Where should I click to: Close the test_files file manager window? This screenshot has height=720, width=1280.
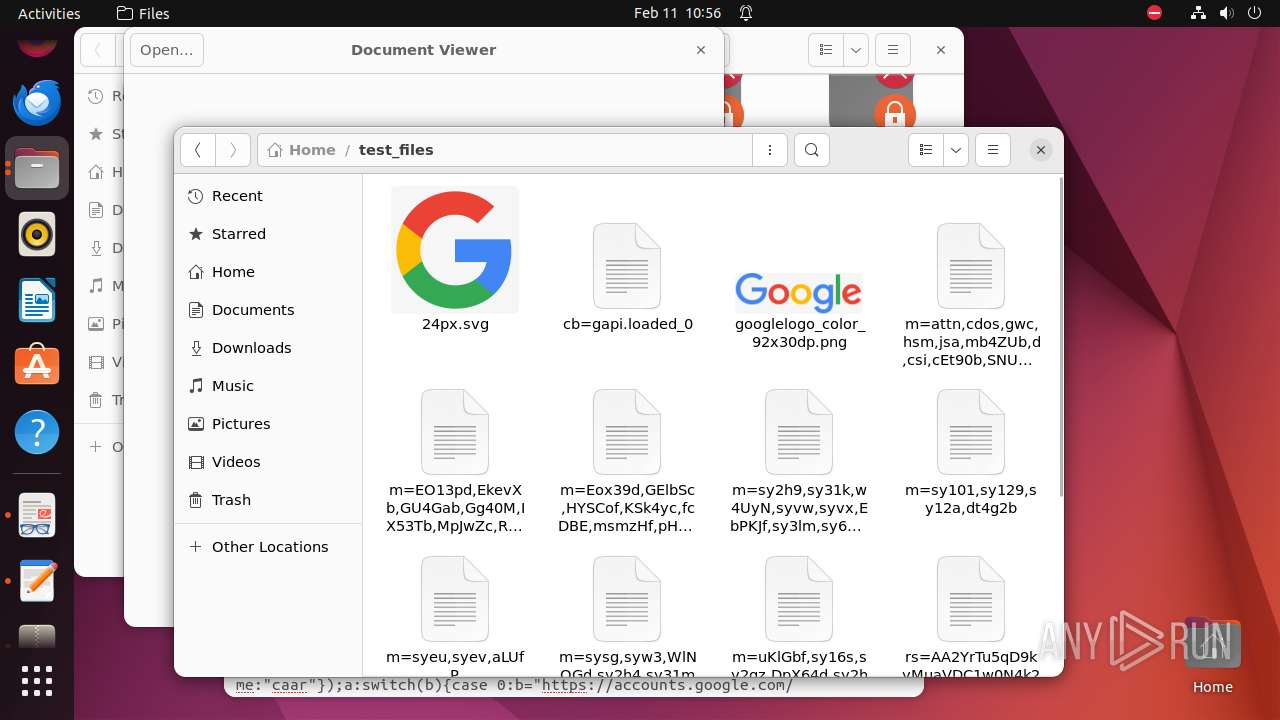1041,150
